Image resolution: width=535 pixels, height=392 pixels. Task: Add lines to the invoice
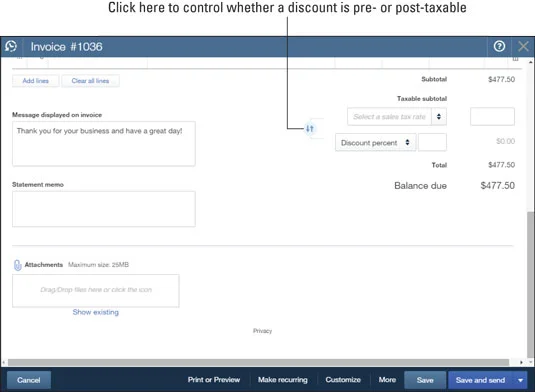(x=35, y=81)
